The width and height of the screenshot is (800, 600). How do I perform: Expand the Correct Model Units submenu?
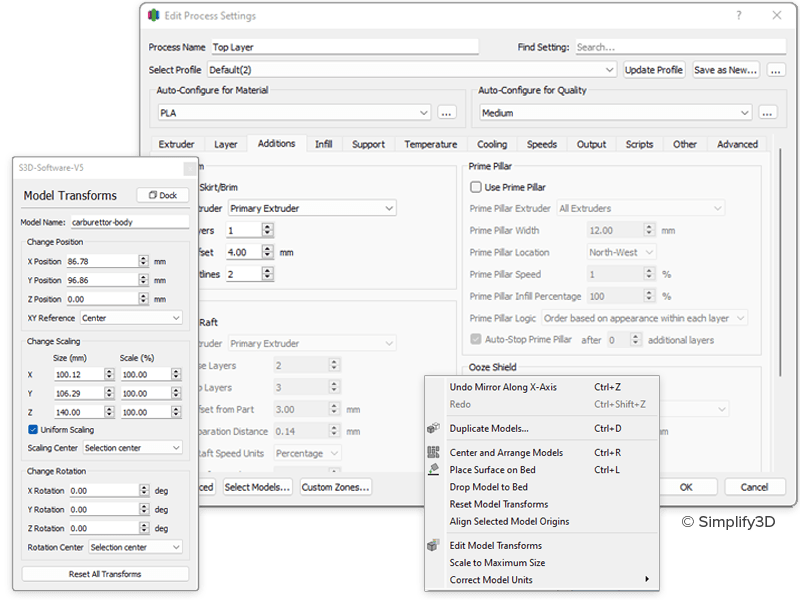[542, 580]
